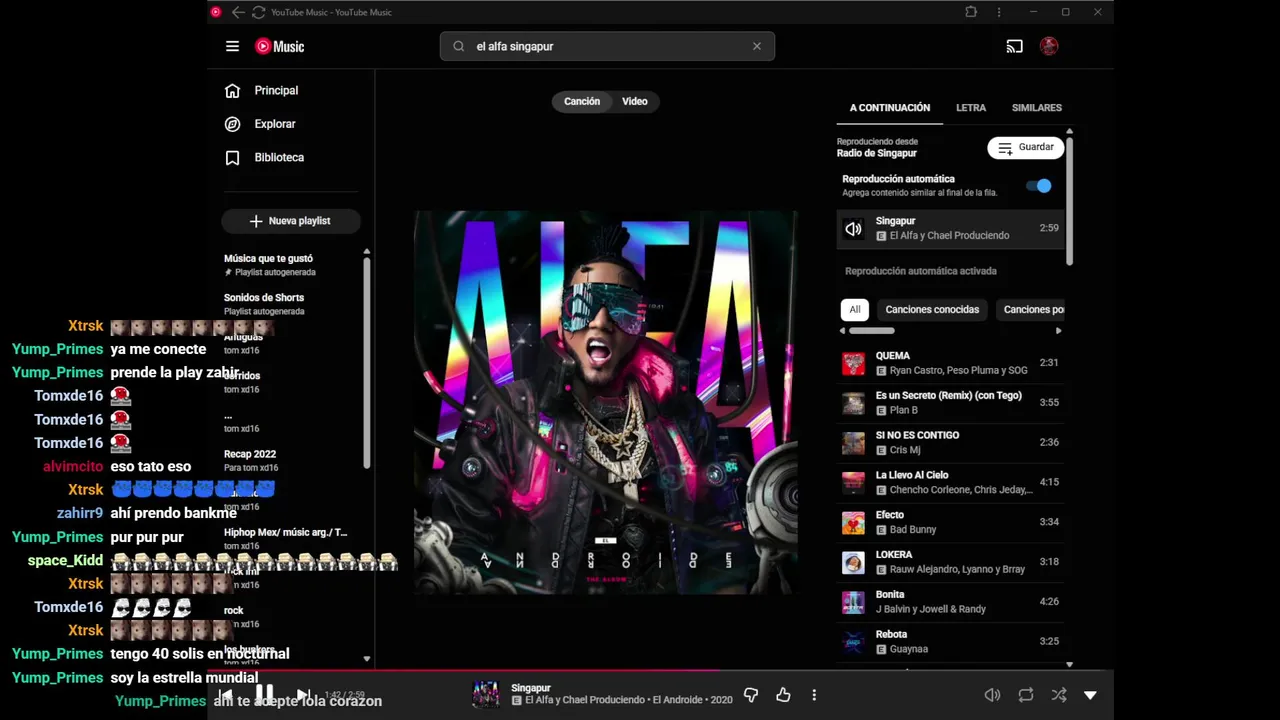The width and height of the screenshot is (1280, 720).
Task: Click the YouTube Music logo
Action: (x=279, y=46)
